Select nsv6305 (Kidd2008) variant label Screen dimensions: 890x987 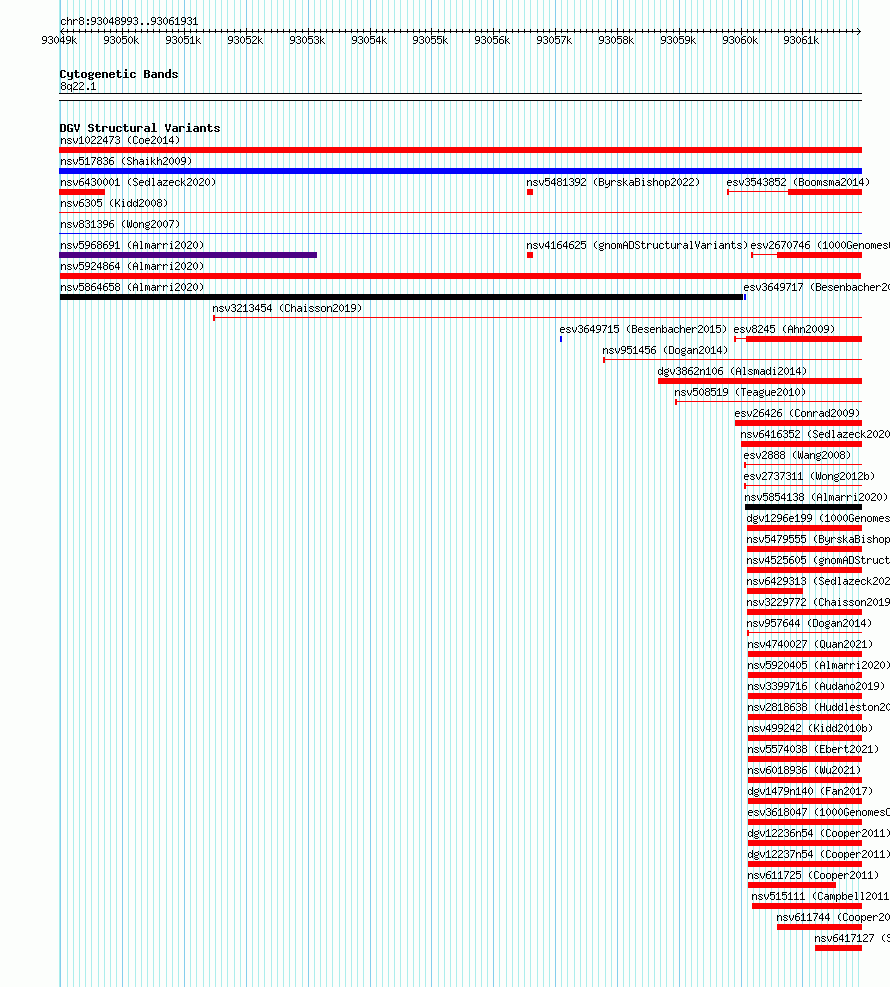pos(114,203)
